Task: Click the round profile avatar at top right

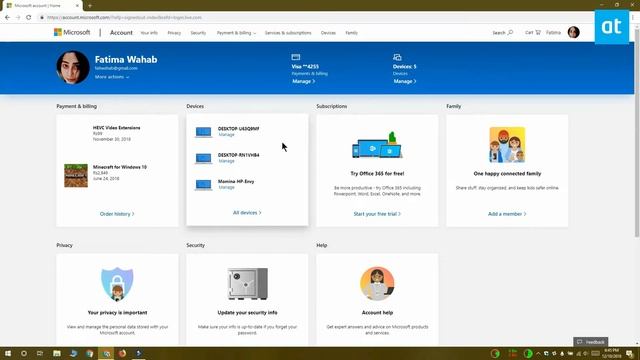Action: 573,32
